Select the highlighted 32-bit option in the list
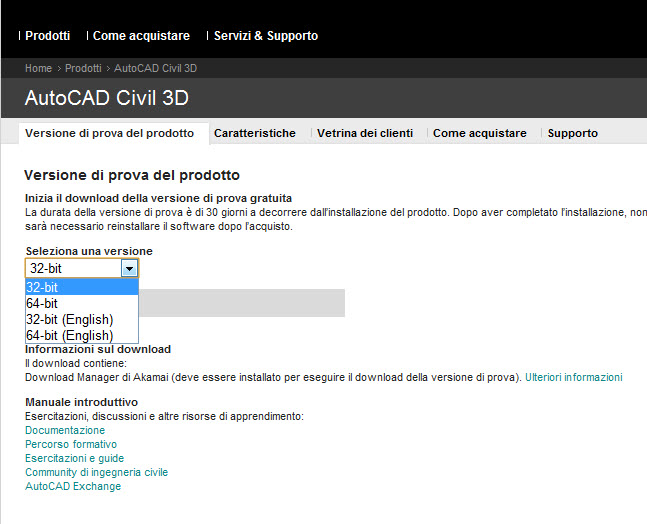The width and height of the screenshot is (647, 524). coord(82,287)
